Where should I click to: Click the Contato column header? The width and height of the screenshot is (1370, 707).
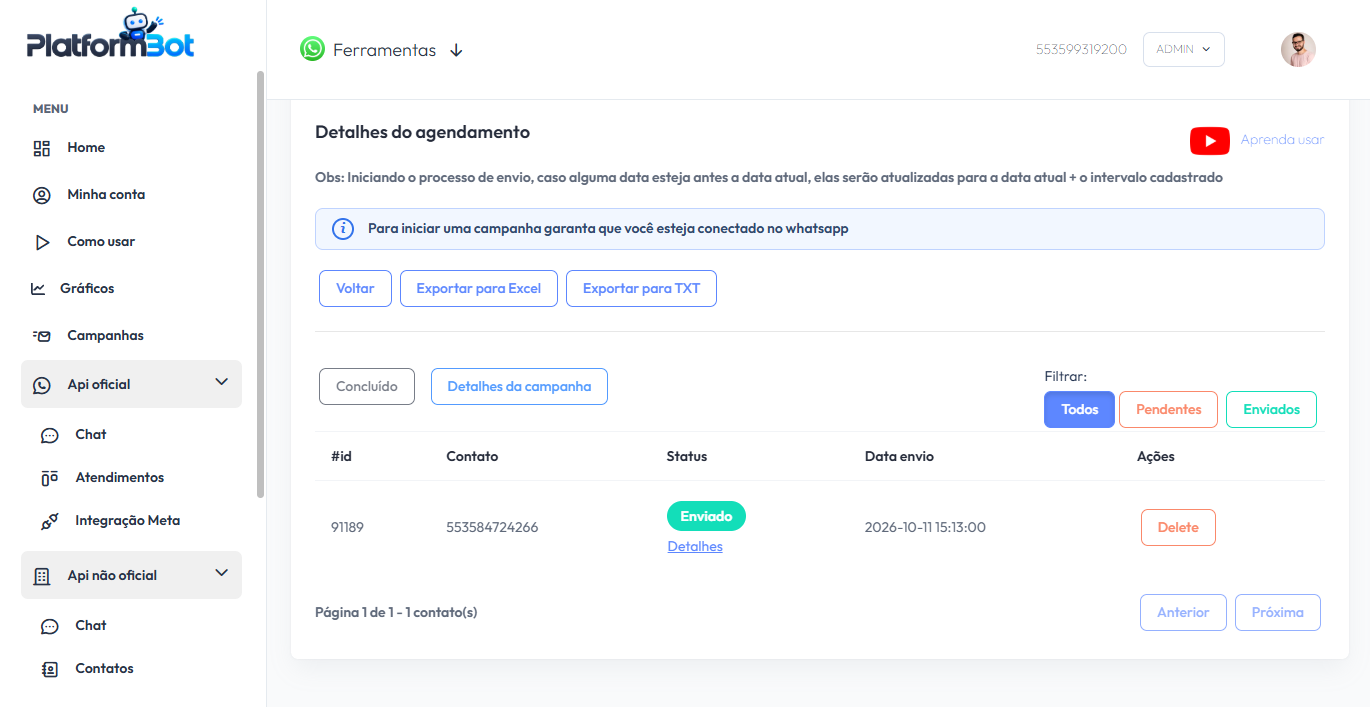pos(472,456)
